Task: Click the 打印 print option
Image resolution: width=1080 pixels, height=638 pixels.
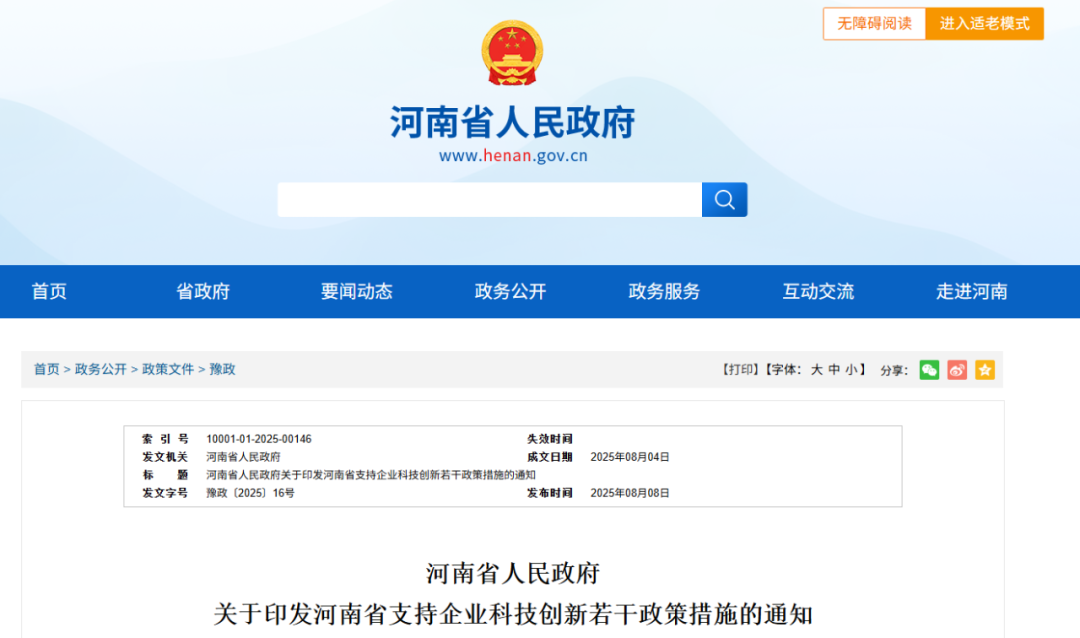Action: pyautogui.click(x=736, y=368)
